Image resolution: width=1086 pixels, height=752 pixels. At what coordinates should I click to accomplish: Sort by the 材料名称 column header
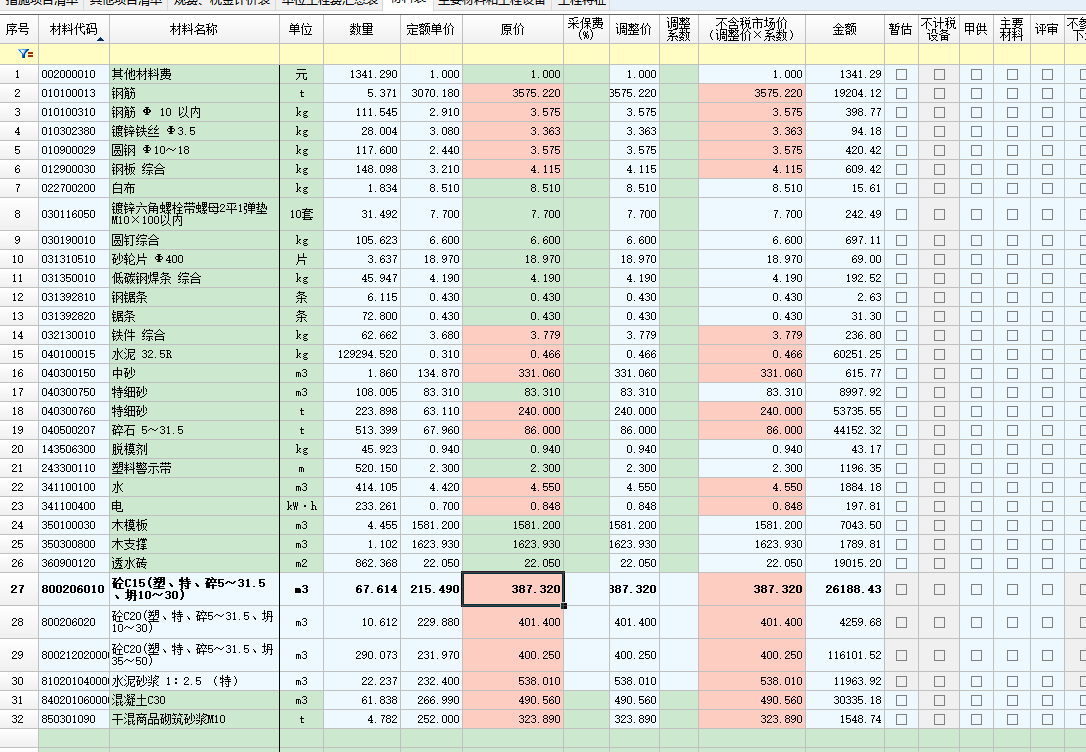pyautogui.click(x=194, y=29)
